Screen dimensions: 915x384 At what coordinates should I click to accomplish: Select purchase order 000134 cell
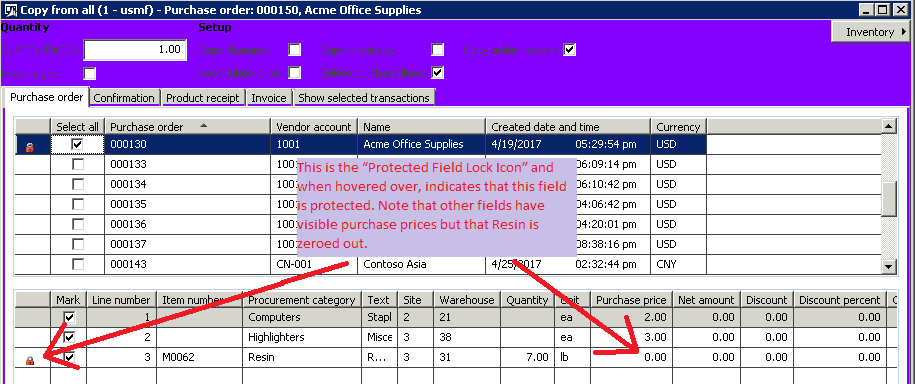point(187,184)
